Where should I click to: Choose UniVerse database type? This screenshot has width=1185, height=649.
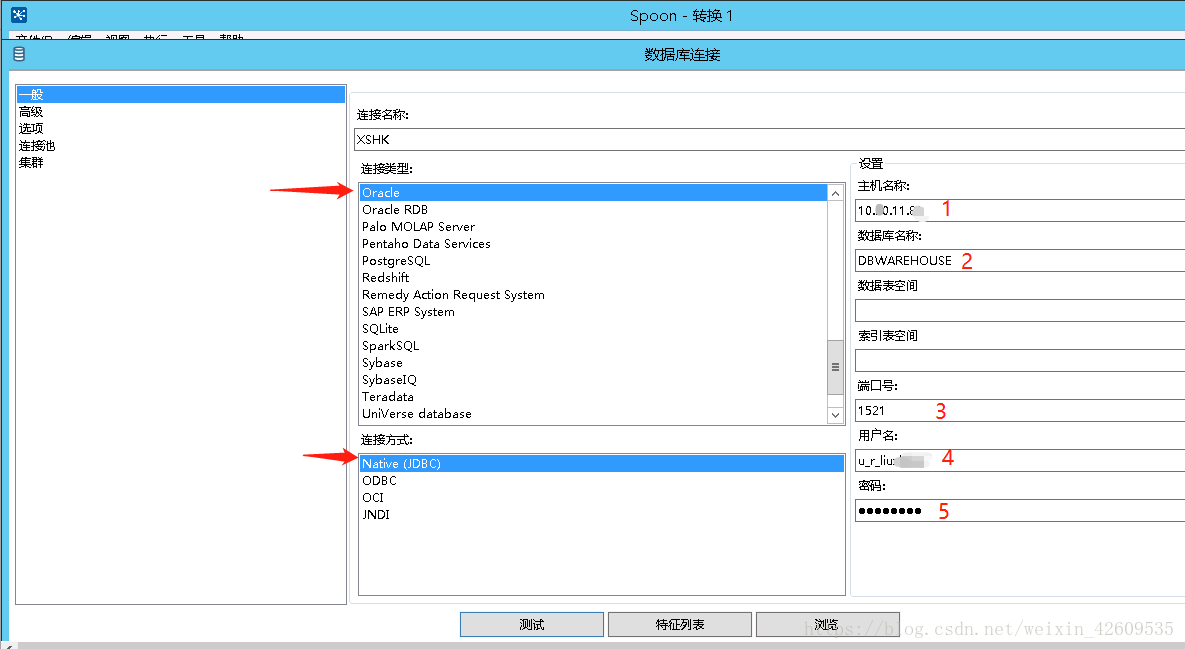pyautogui.click(x=416, y=414)
